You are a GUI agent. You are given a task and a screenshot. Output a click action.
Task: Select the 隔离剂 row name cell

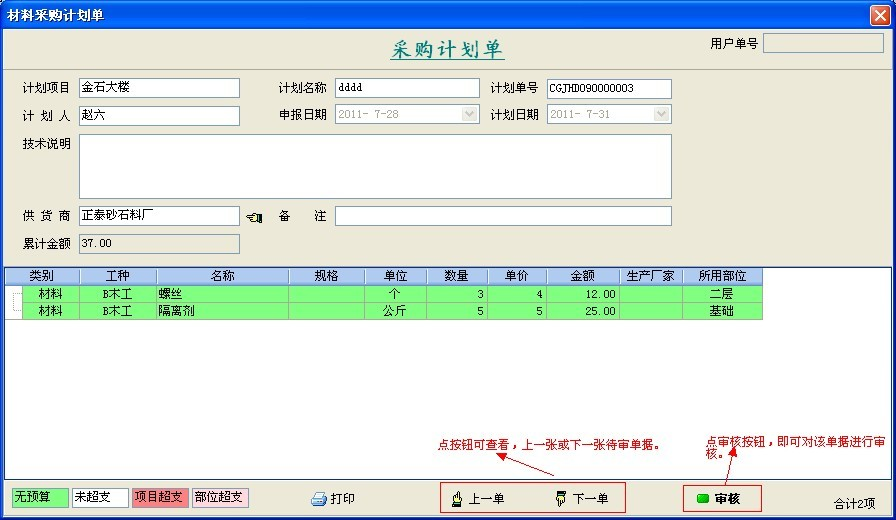point(223,311)
